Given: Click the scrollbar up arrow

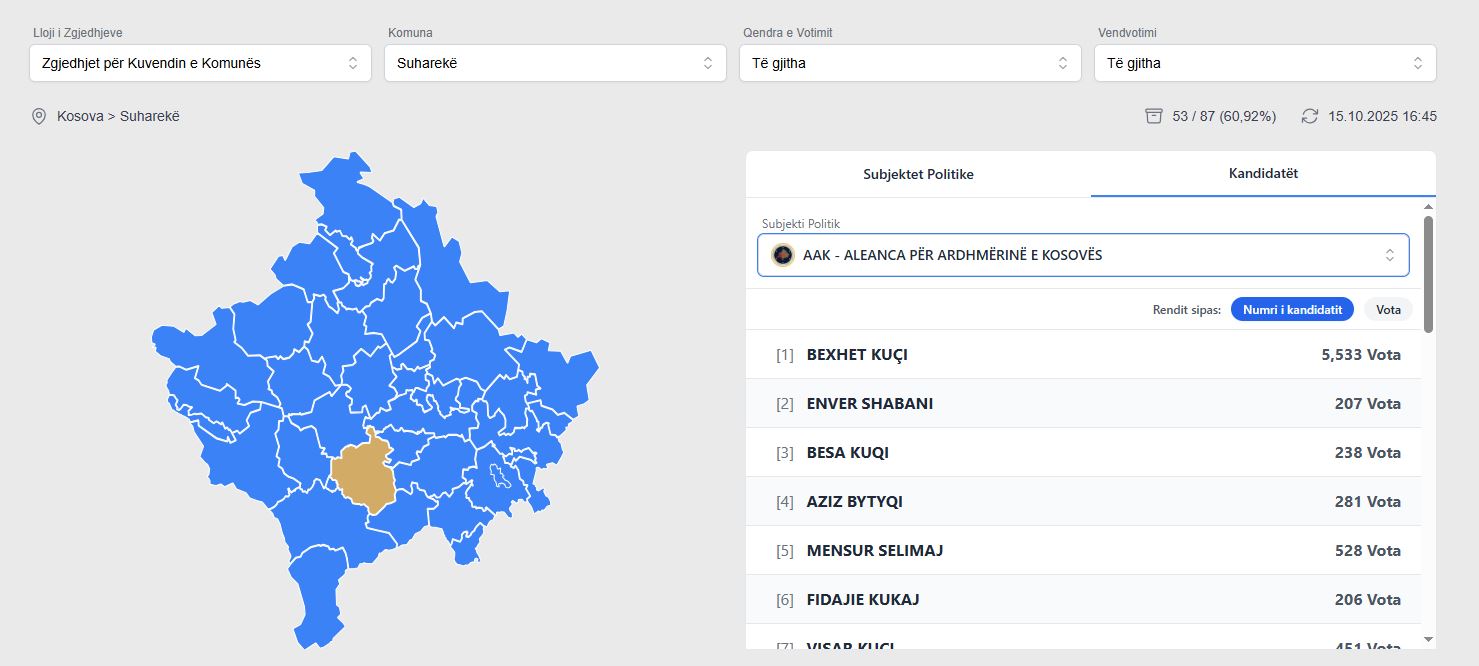Looking at the screenshot, I should 1428,207.
